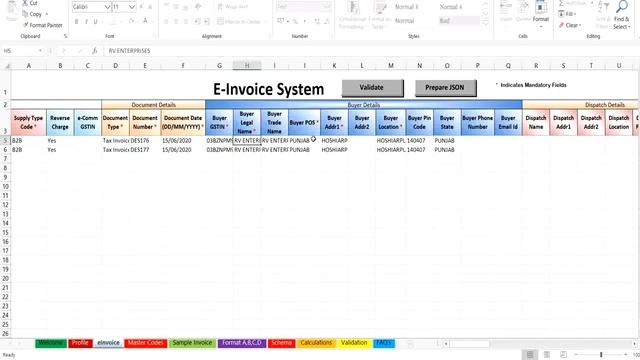Click the Buyer Legal Name header cell
640x360 pixels.
(x=247, y=122)
